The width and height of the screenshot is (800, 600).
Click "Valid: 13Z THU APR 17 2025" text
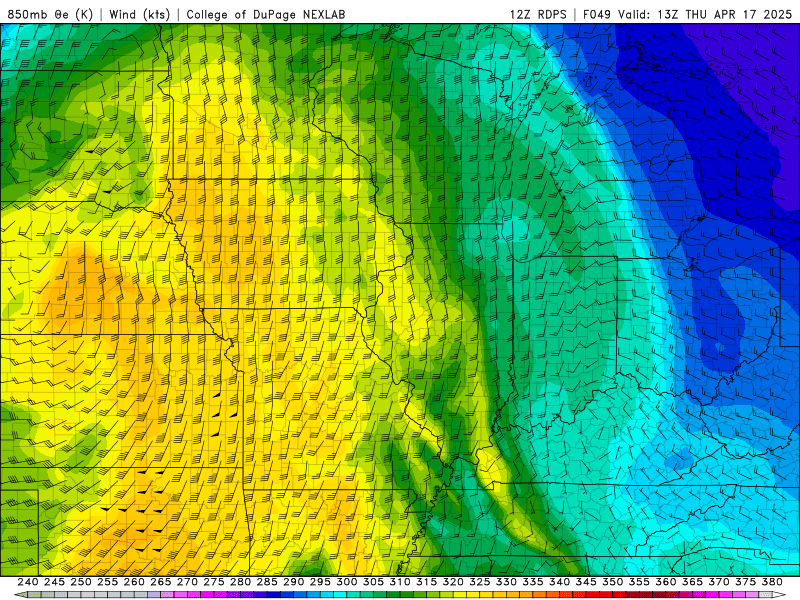tap(705, 14)
